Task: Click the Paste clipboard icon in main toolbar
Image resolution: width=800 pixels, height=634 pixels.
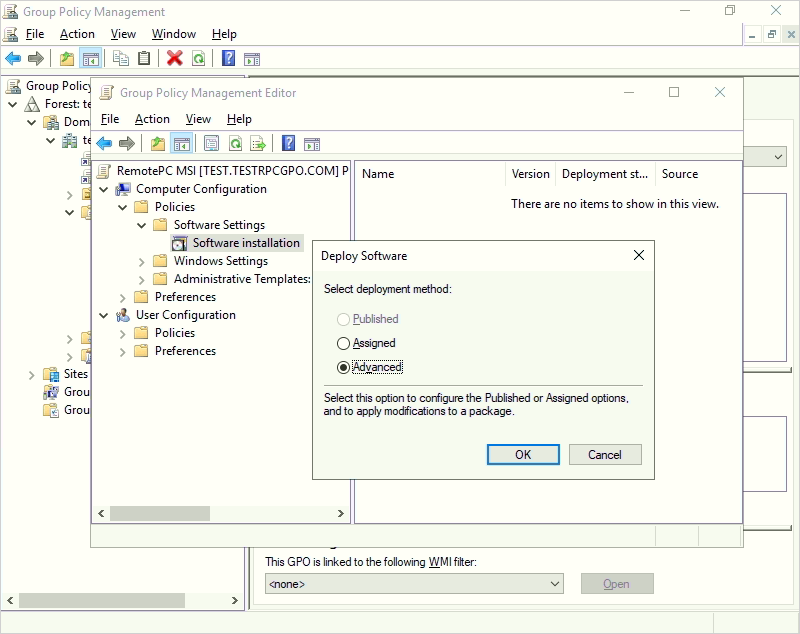Action: (144, 58)
